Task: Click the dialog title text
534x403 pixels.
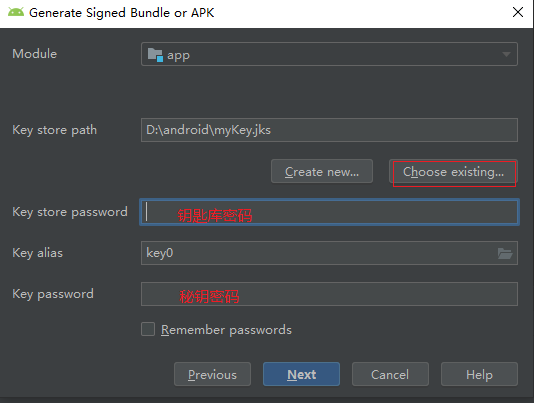Action: click(122, 13)
